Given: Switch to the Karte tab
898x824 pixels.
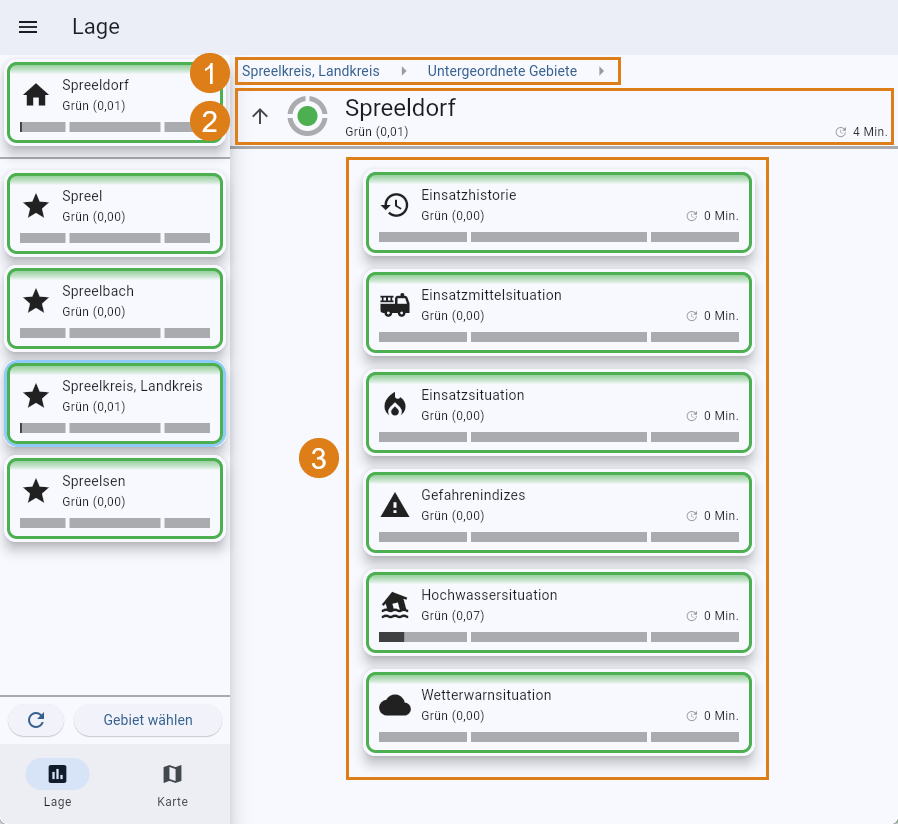Looking at the screenshot, I should click(x=172, y=784).
